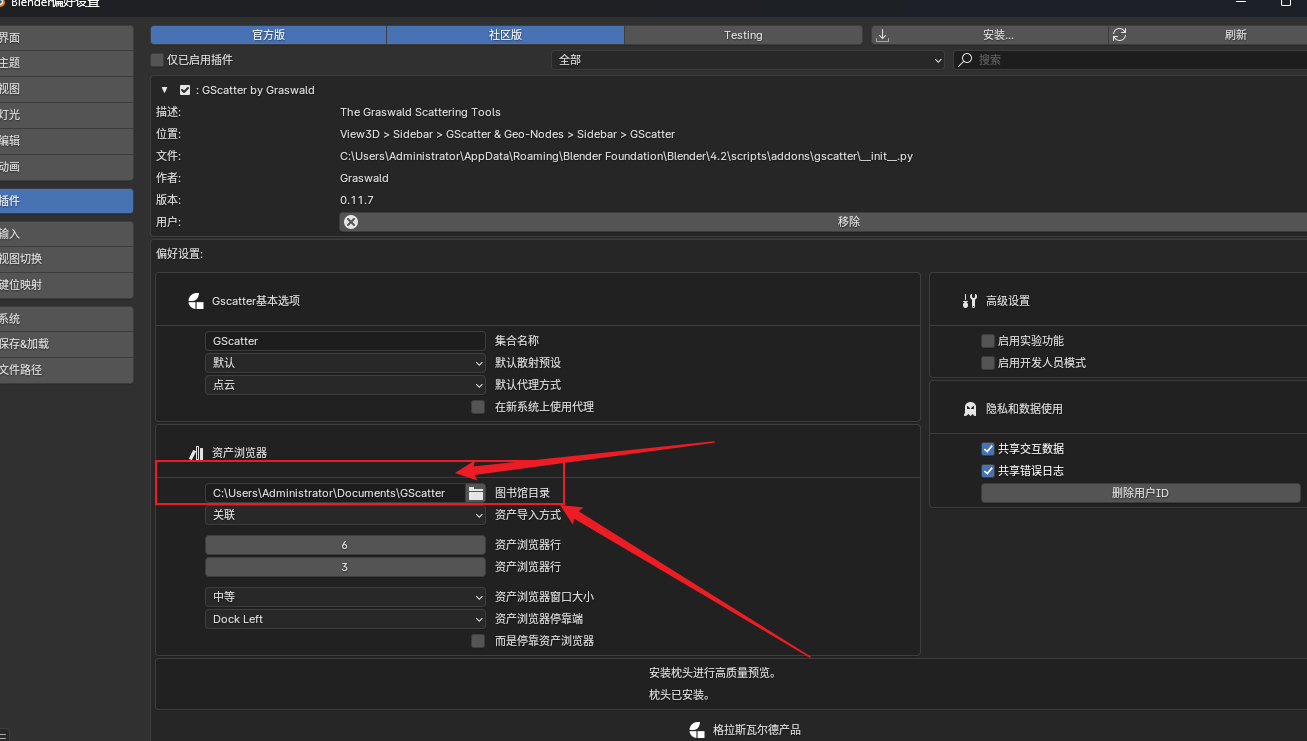Click the text "安装枕头进行高质量预览。"
Image resolution: width=1307 pixels, height=741 pixels.
[713, 673]
